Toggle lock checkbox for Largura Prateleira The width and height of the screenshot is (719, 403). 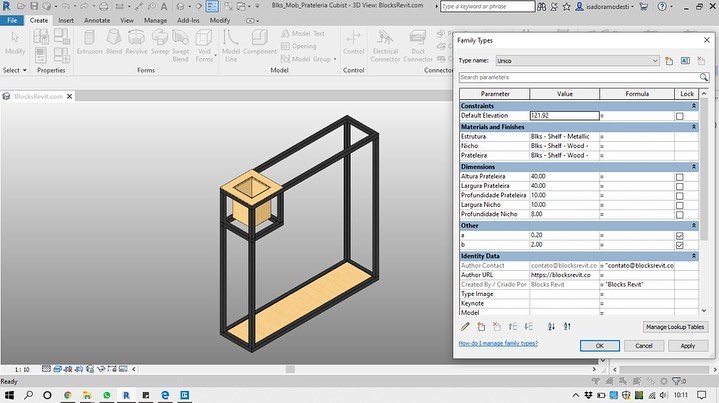click(680, 186)
